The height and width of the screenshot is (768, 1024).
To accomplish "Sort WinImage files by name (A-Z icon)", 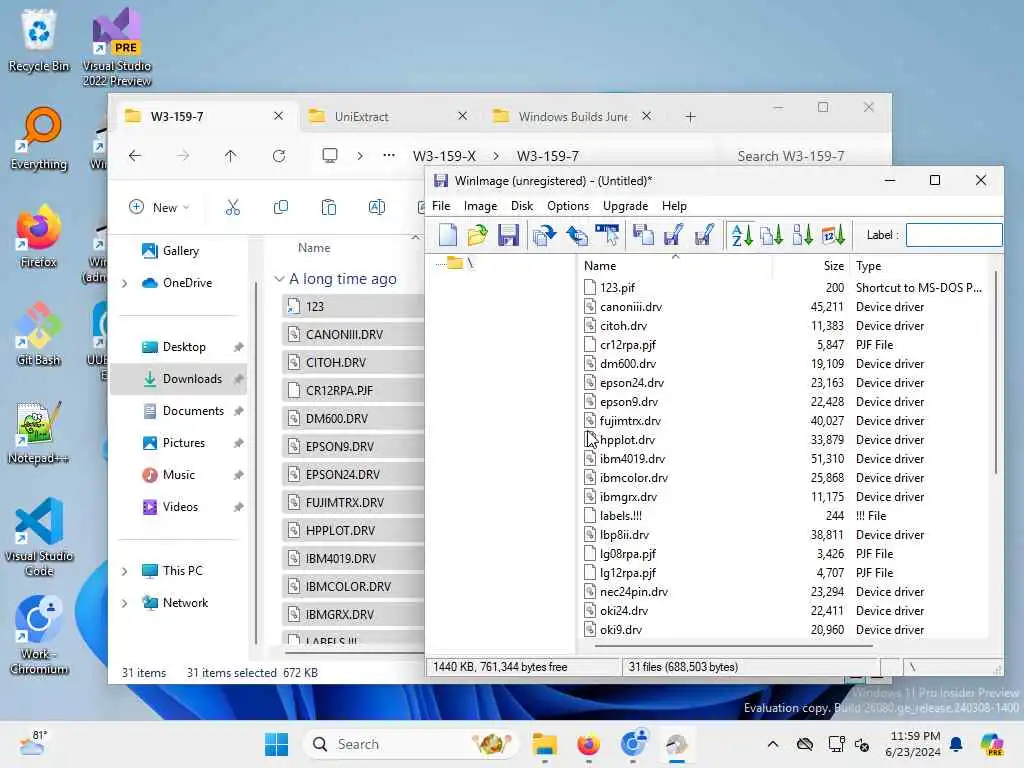I will point(742,235).
